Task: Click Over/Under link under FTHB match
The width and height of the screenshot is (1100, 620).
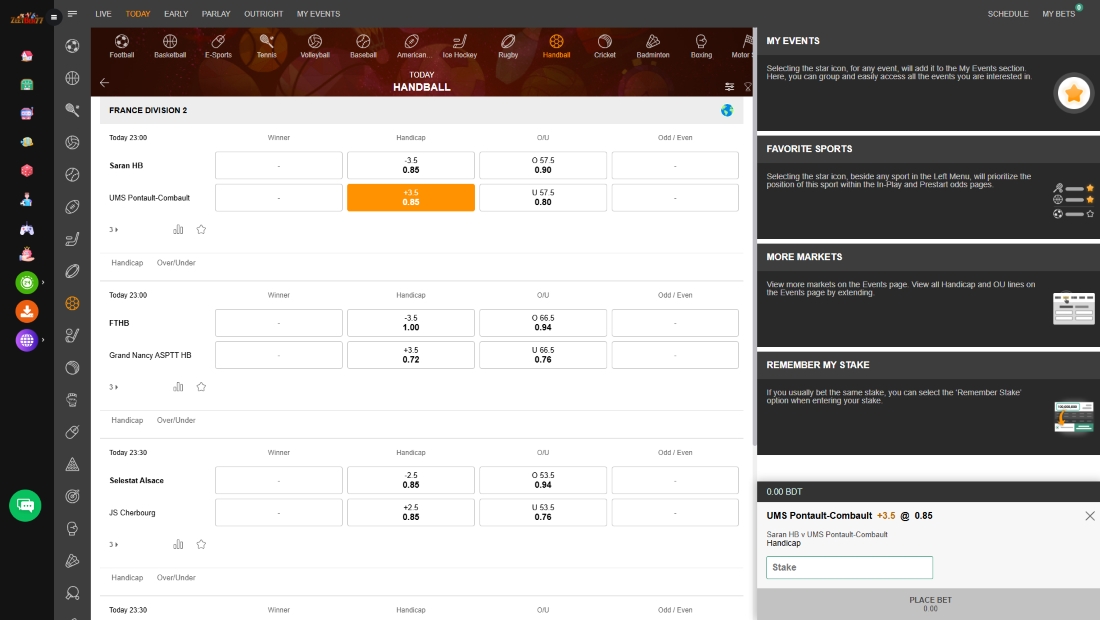Action: pos(176,420)
